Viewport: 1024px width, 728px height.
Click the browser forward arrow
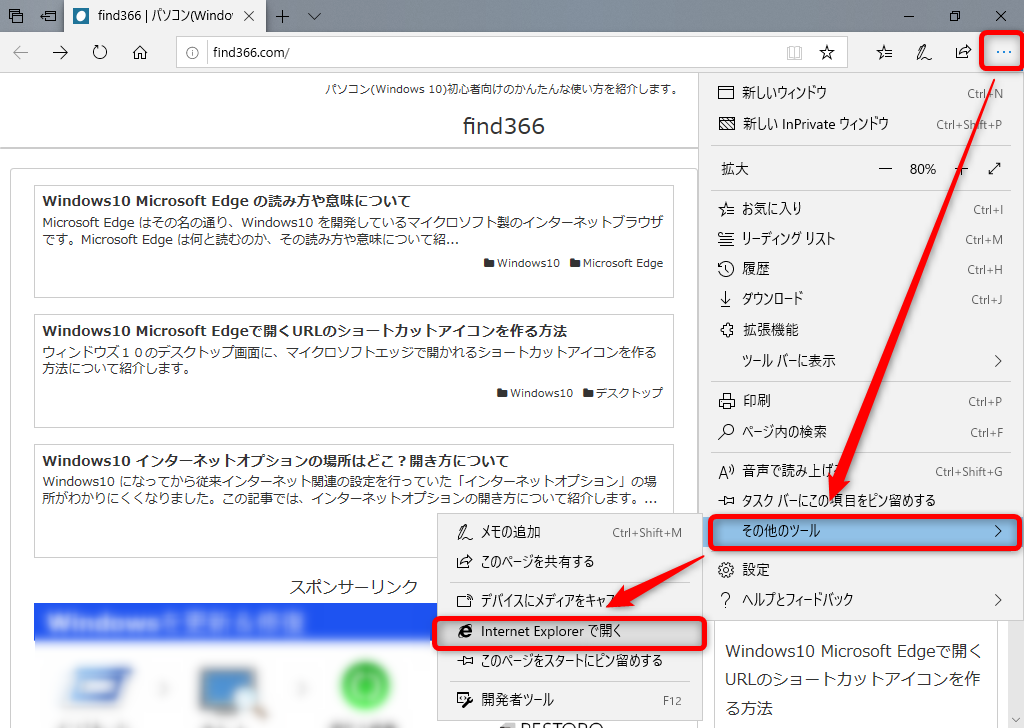click(60, 52)
